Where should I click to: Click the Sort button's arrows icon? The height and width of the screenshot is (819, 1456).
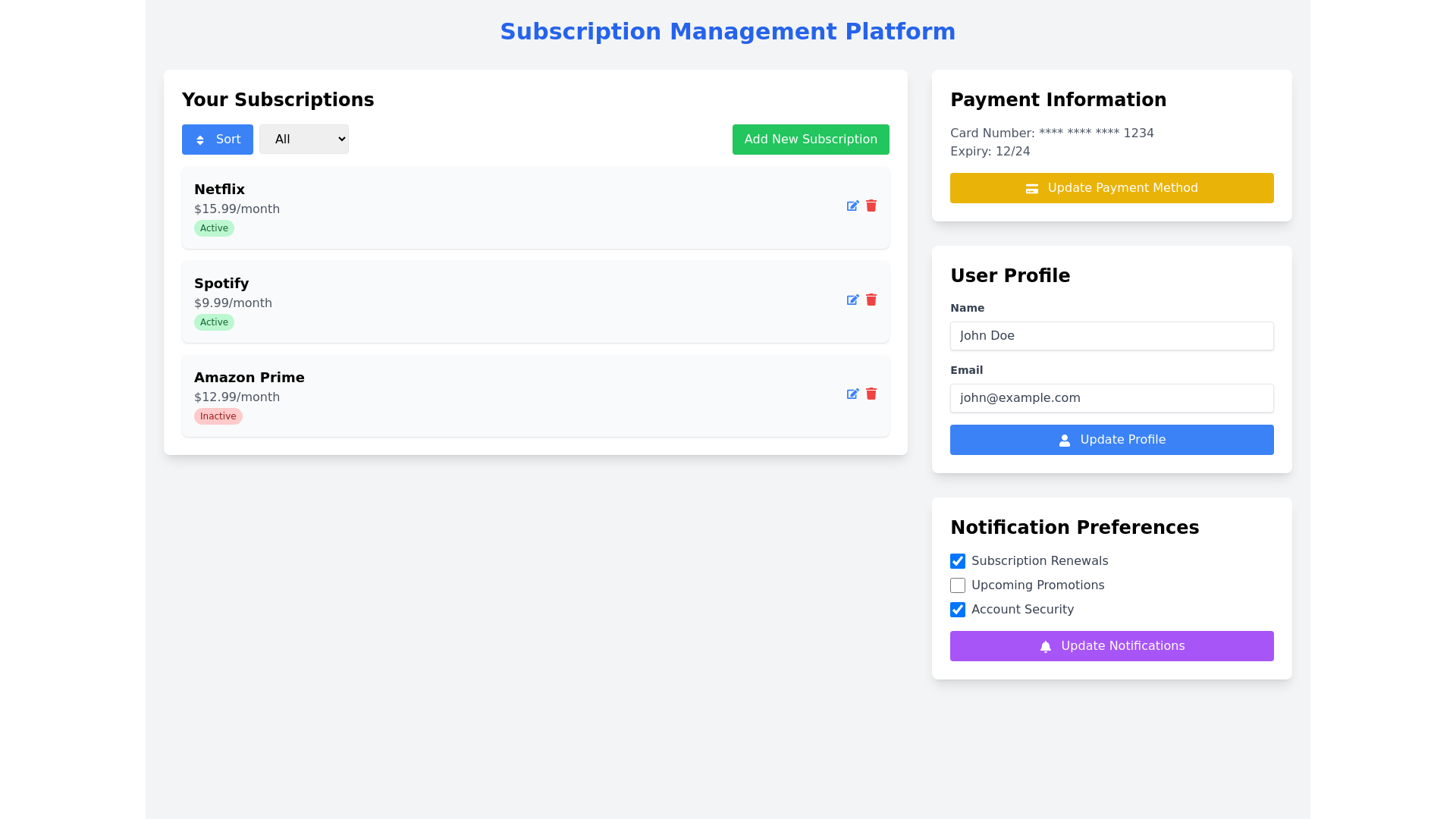tap(200, 140)
